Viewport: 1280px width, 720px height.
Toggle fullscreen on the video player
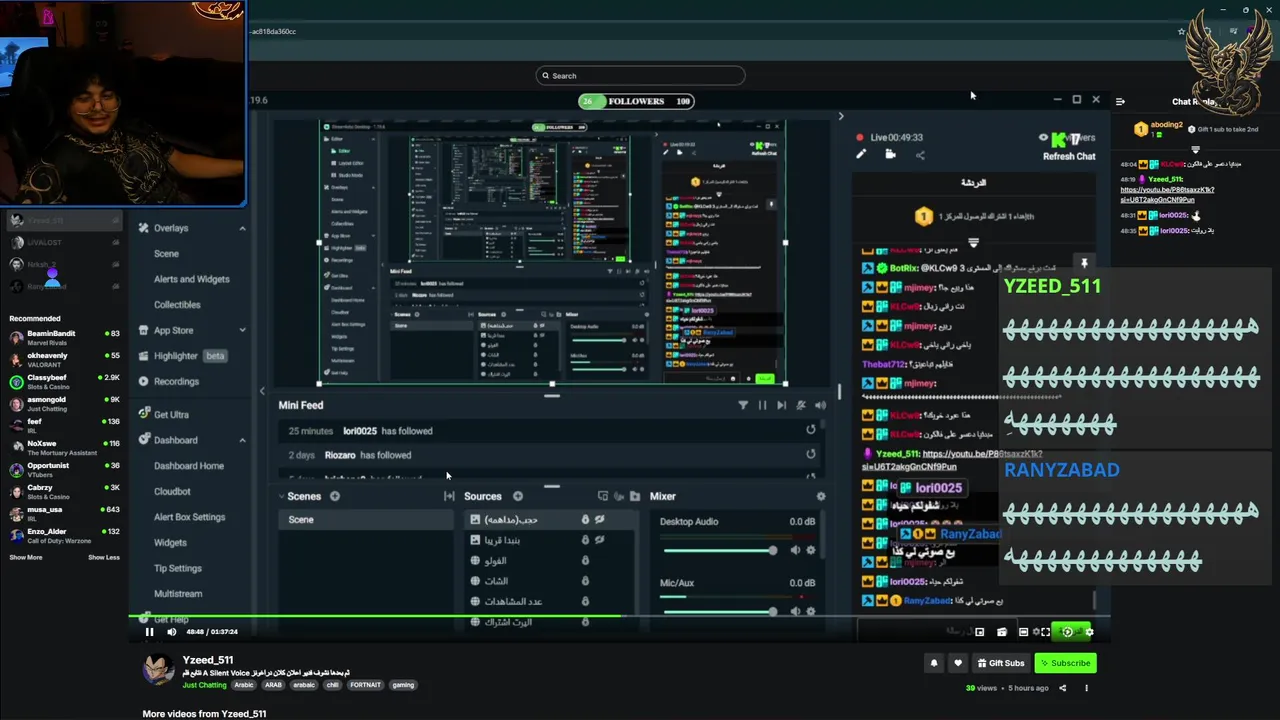1046,632
